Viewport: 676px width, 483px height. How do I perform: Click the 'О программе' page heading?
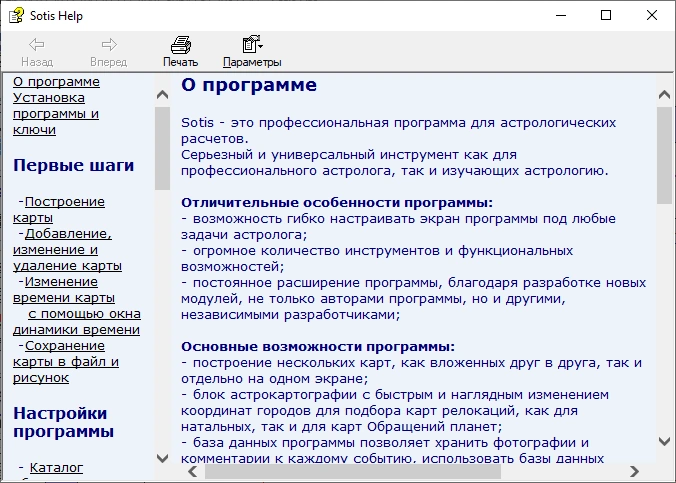click(x=249, y=85)
